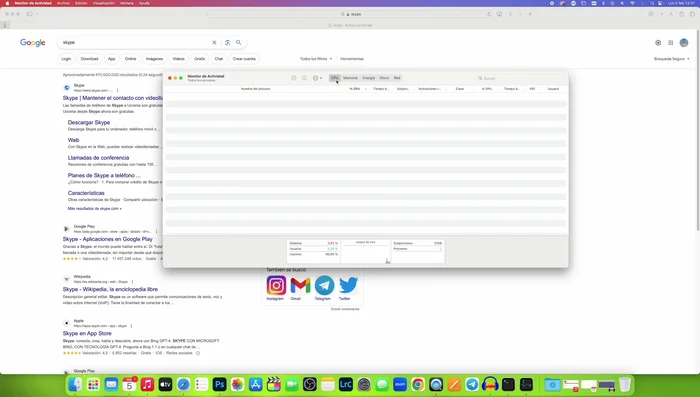Click the Telegram icon under También se buscó
The width and height of the screenshot is (700, 397).
click(x=324, y=285)
